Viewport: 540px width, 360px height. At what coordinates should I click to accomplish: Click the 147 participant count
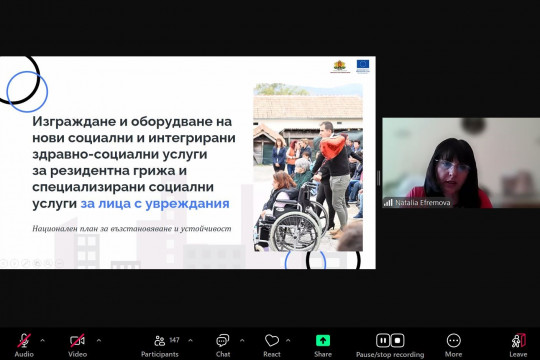[174, 340]
